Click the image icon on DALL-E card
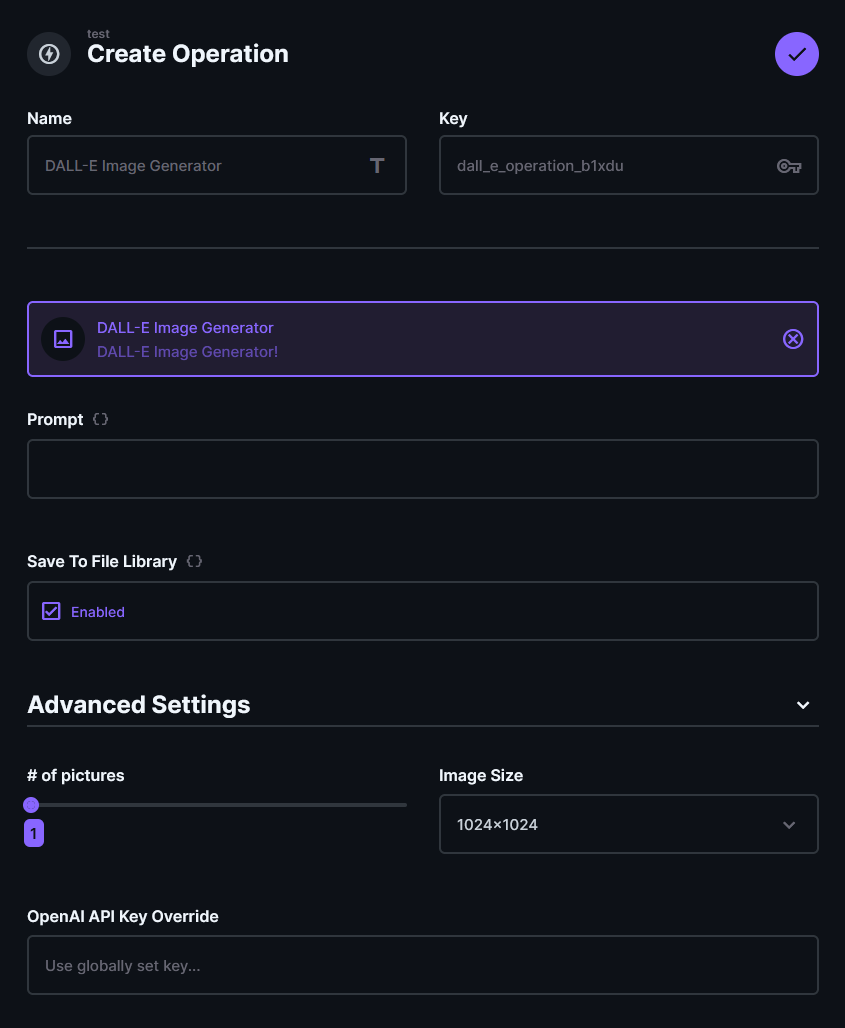The width and height of the screenshot is (845, 1028). 63,339
